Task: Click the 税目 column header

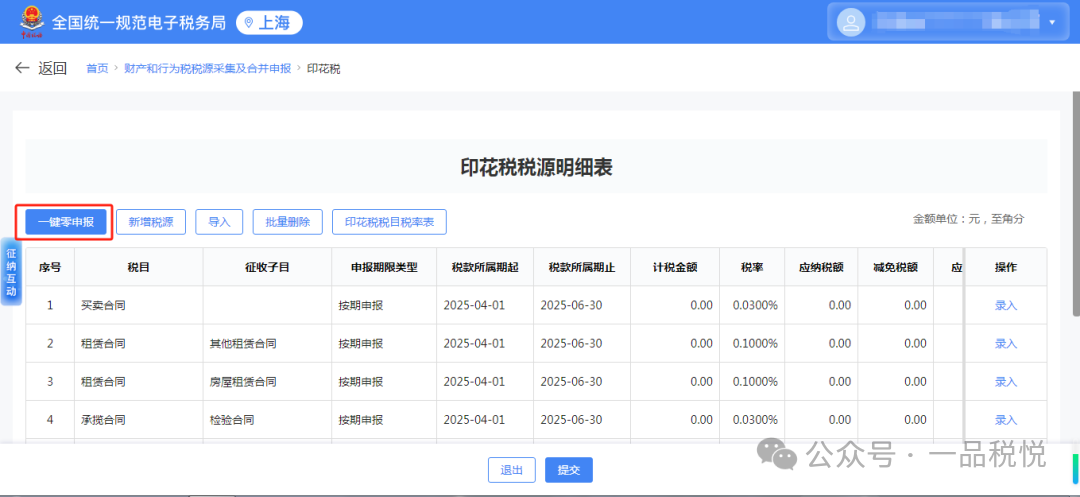Action: pyautogui.click(x=138, y=267)
